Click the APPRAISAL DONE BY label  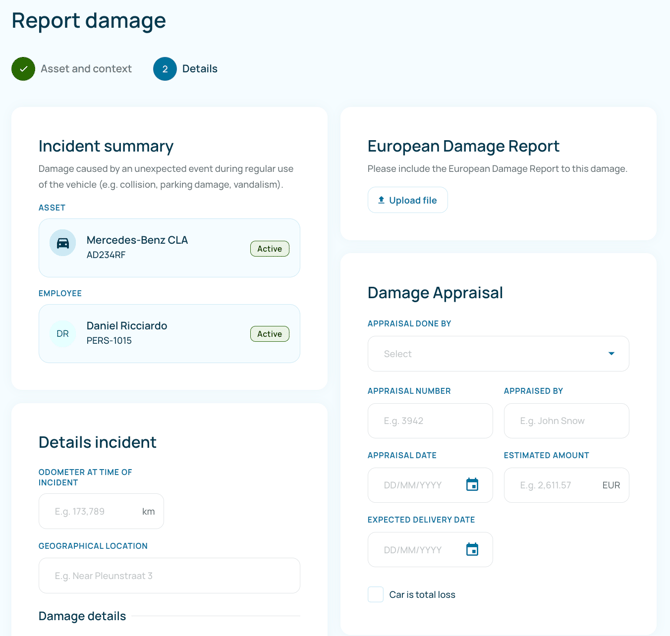click(409, 324)
